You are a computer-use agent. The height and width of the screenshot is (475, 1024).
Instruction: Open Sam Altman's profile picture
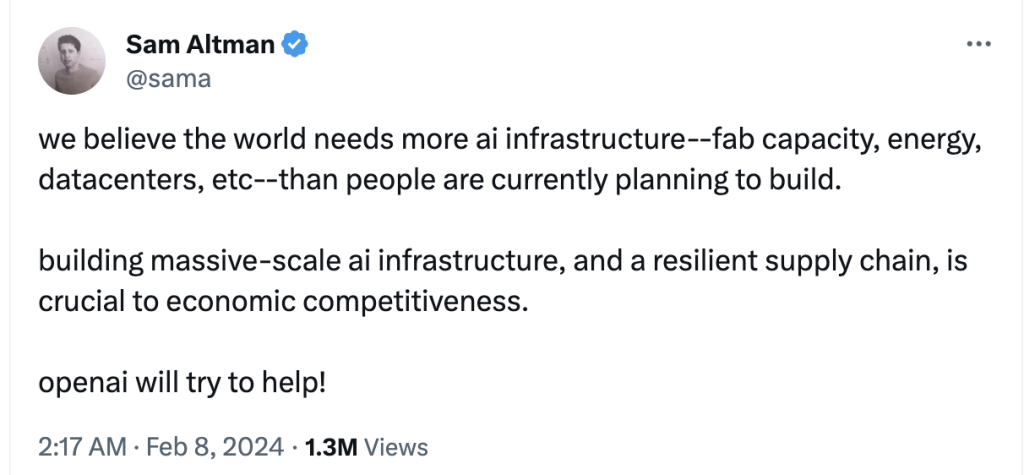coord(71,62)
